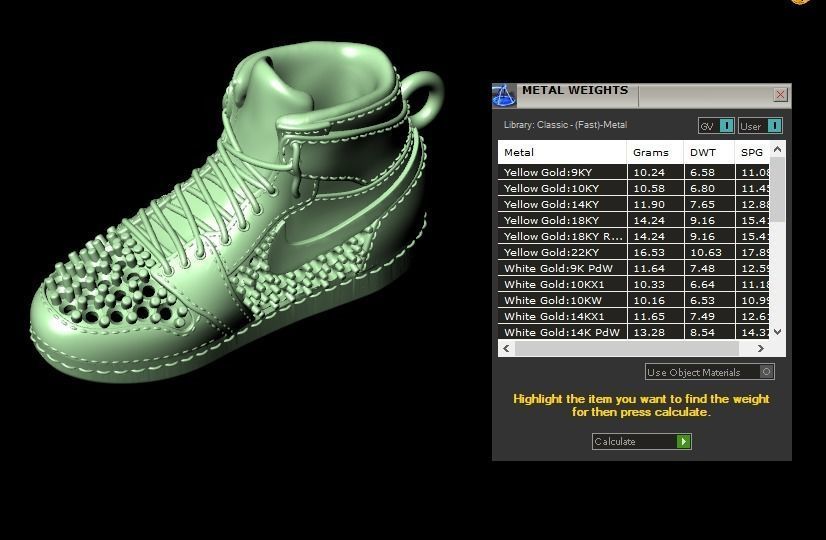Select the White Gold:14KX1 row
826x540 pixels.
click(634, 316)
